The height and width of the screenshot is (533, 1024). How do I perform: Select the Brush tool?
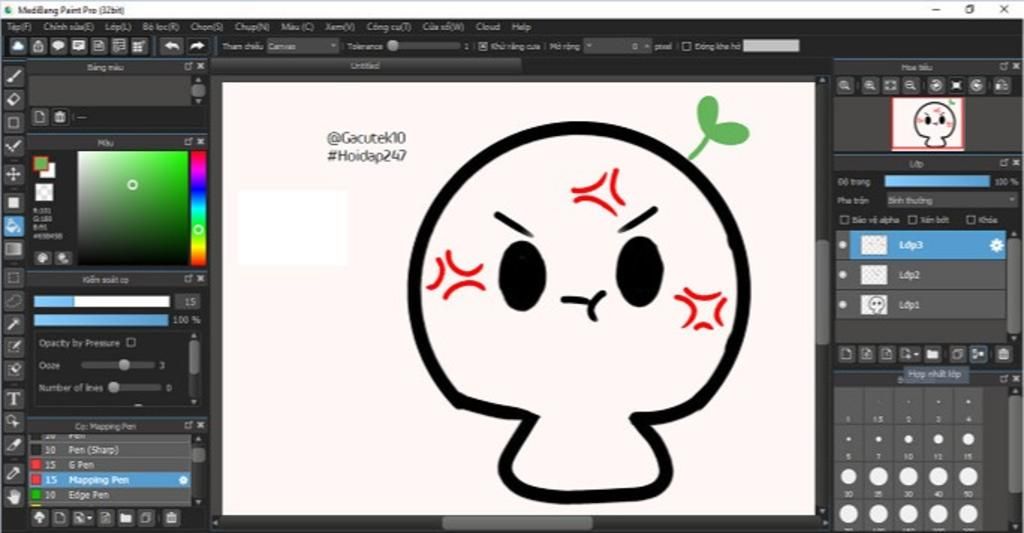14,76
